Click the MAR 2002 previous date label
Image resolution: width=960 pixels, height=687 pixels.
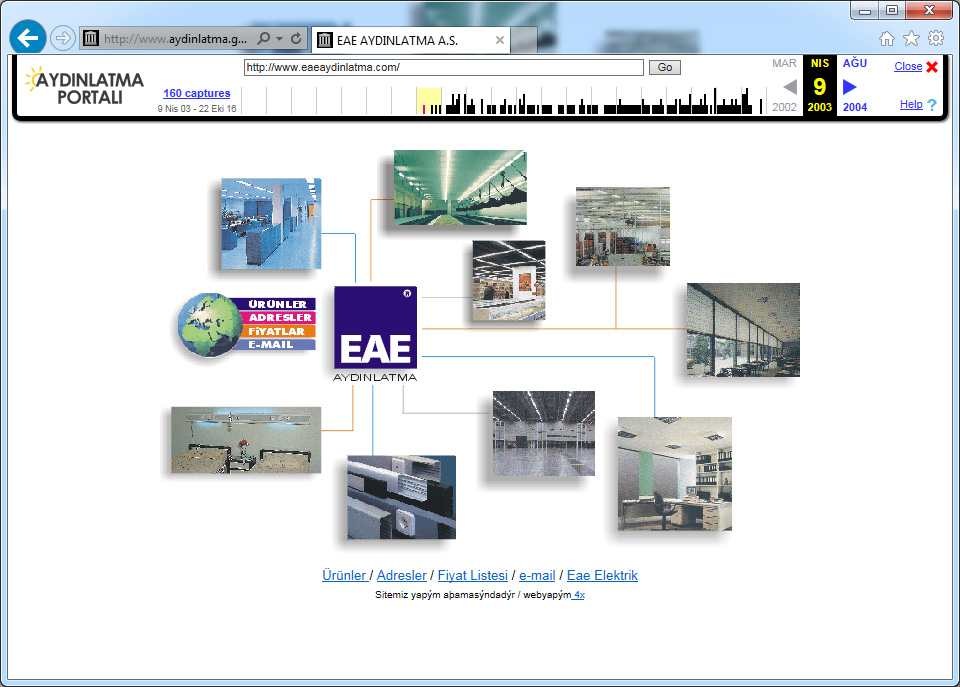click(784, 85)
